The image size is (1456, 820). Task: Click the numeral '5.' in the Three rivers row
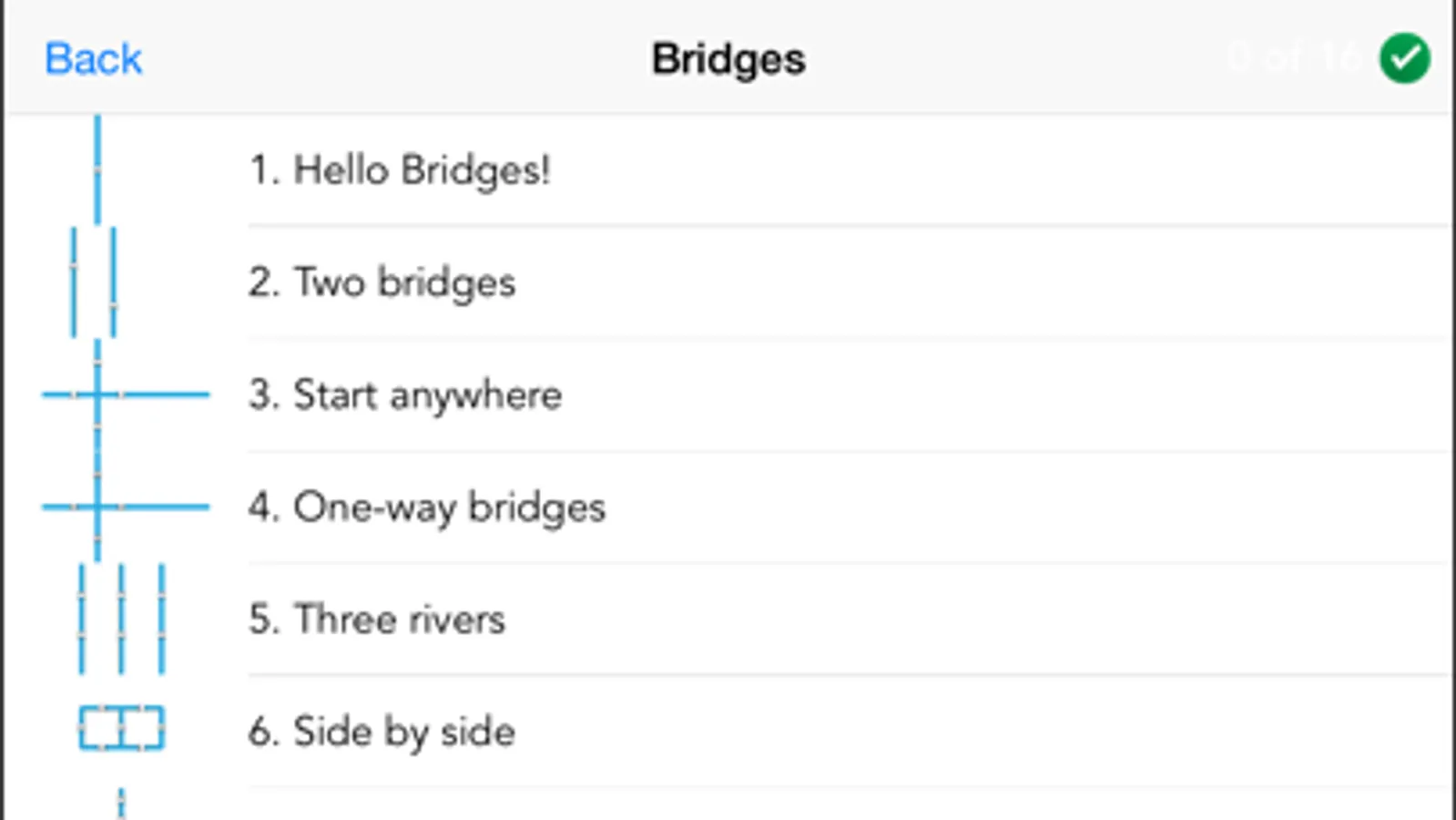(x=263, y=620)
